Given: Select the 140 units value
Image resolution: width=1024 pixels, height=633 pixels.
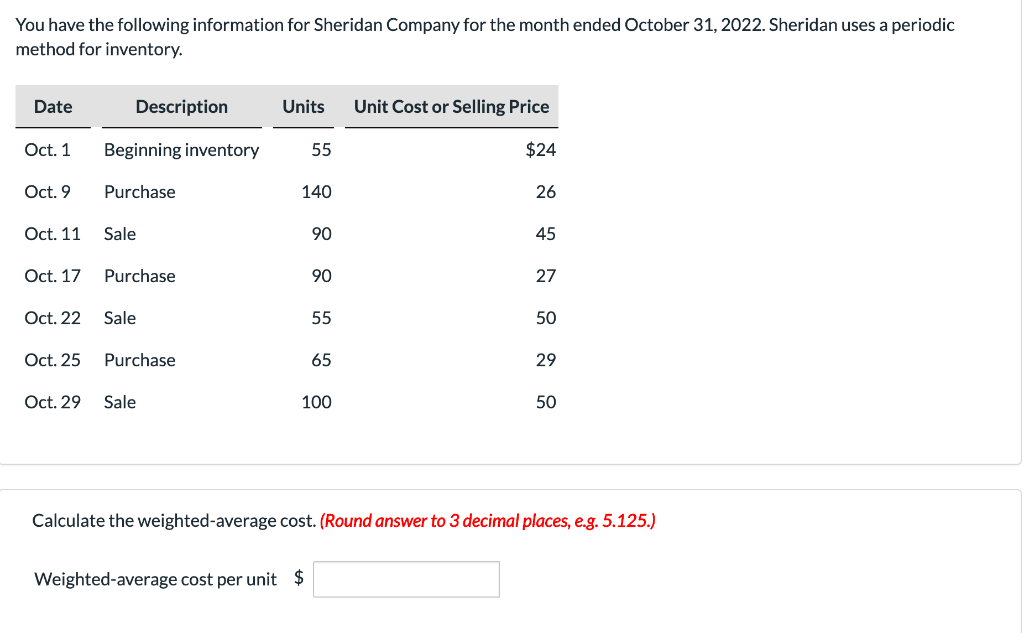Looking at the screenshot, I should [x=317, y=191].
